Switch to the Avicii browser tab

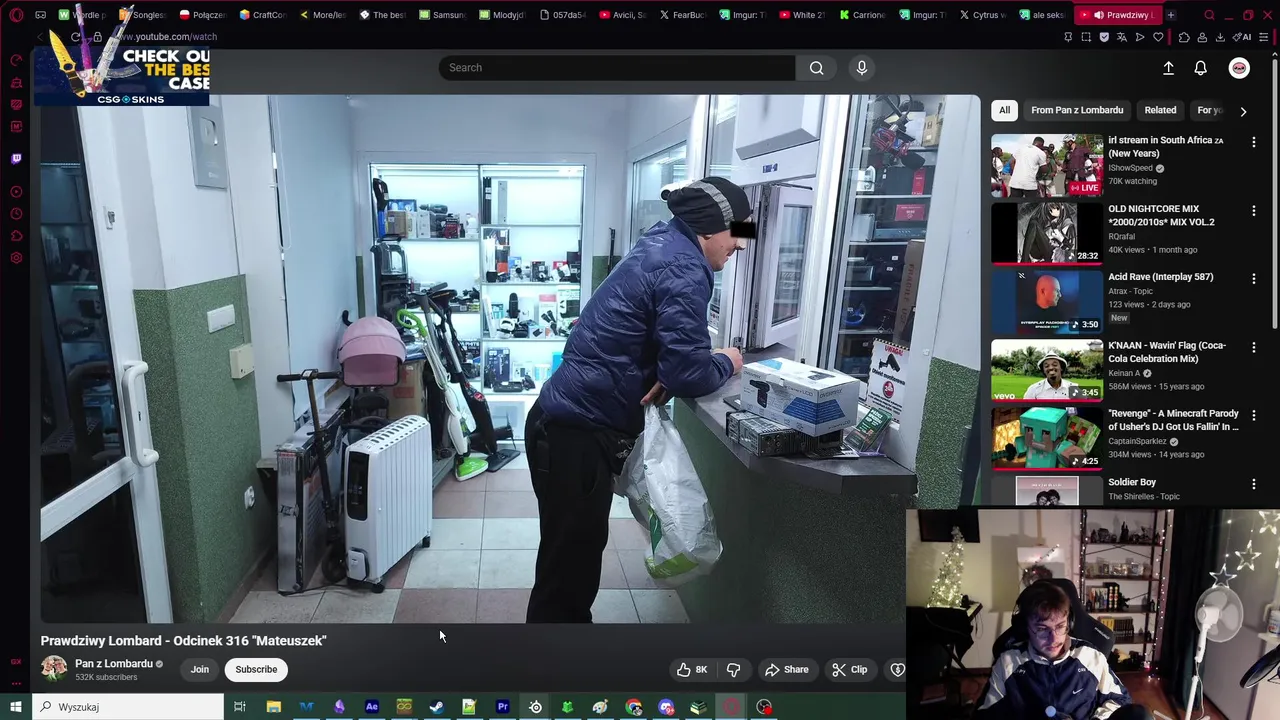point(622,15)
